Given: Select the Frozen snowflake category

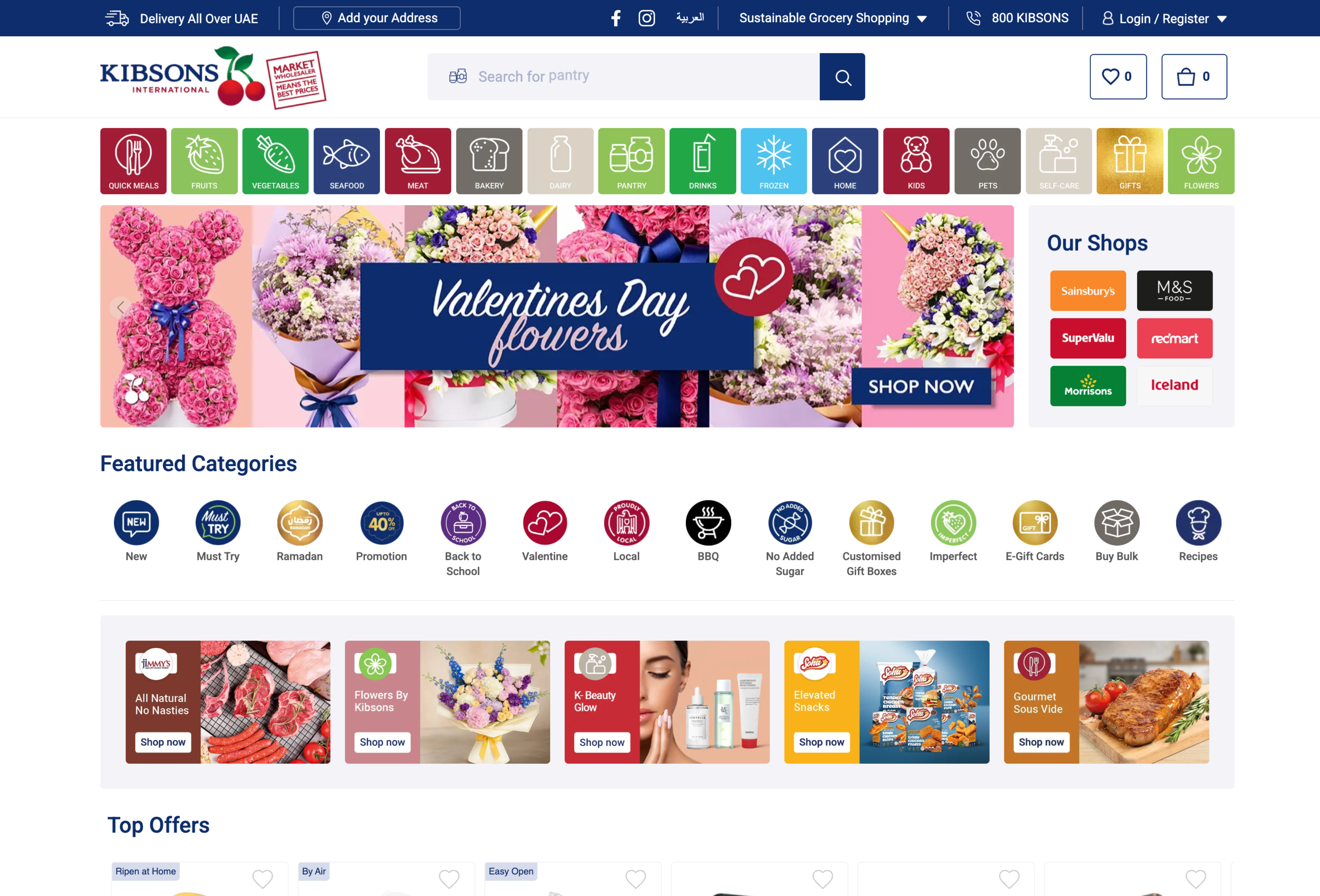Looking at the screenshot, I should [x=774, y=161].
